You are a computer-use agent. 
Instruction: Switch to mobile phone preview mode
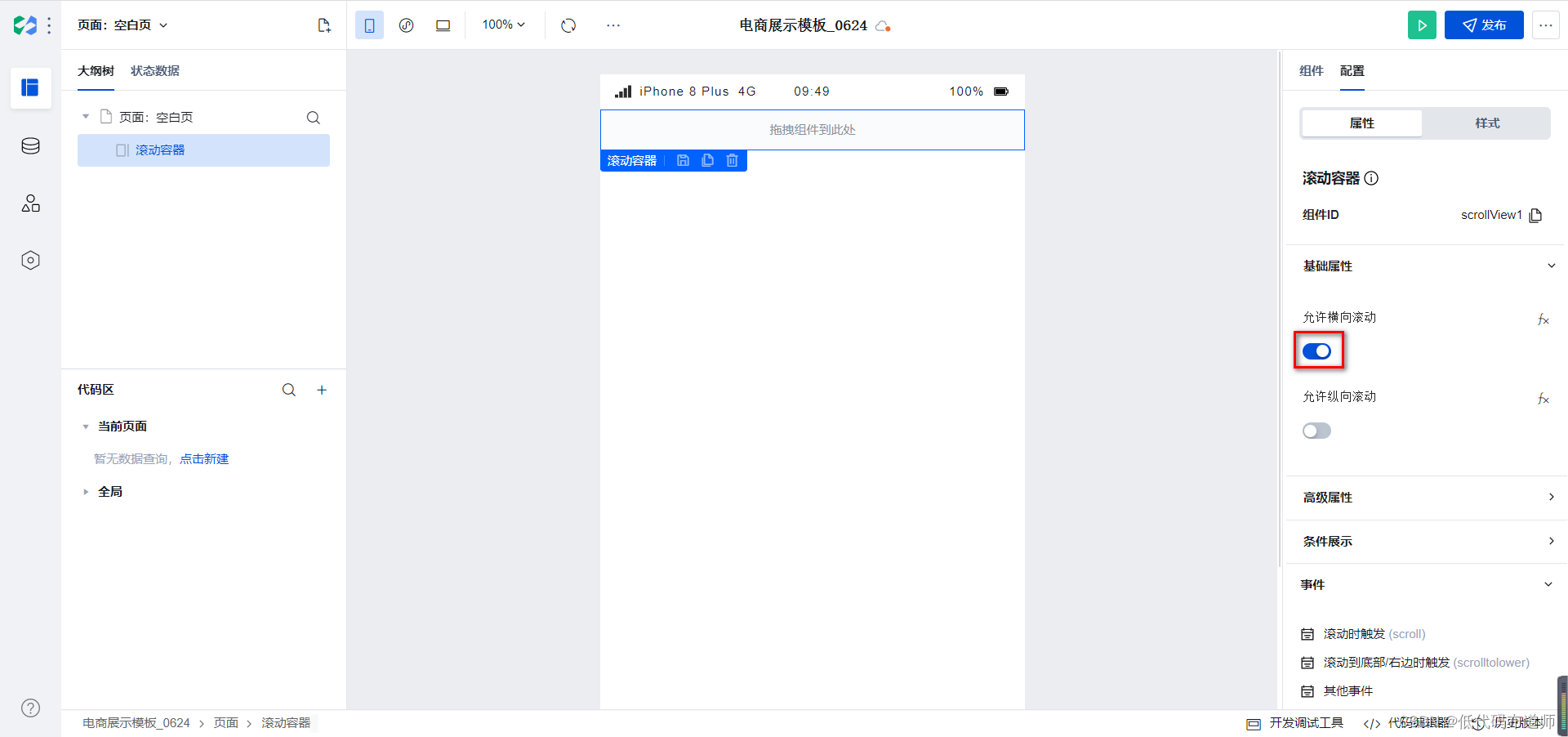pyautogui.click(x=369, y=25)
